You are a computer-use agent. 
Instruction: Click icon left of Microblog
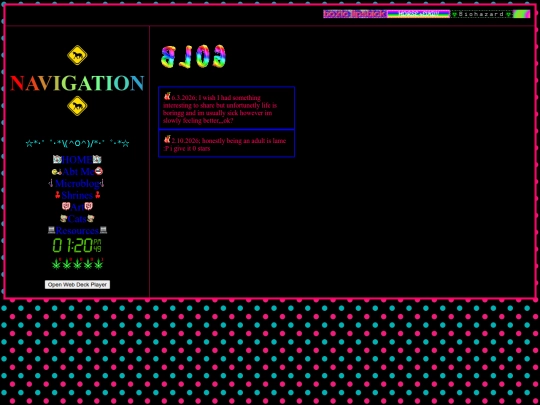pos(51,183)
